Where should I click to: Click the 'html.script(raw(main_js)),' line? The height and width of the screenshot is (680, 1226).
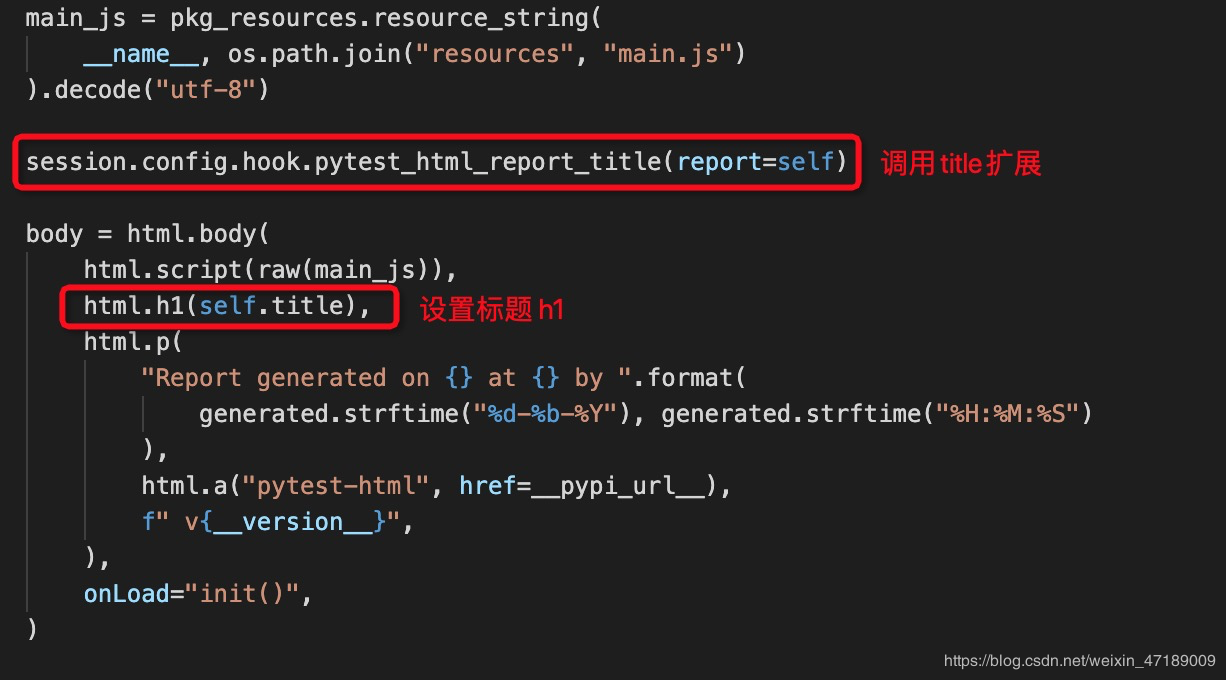tap(270, 270)
